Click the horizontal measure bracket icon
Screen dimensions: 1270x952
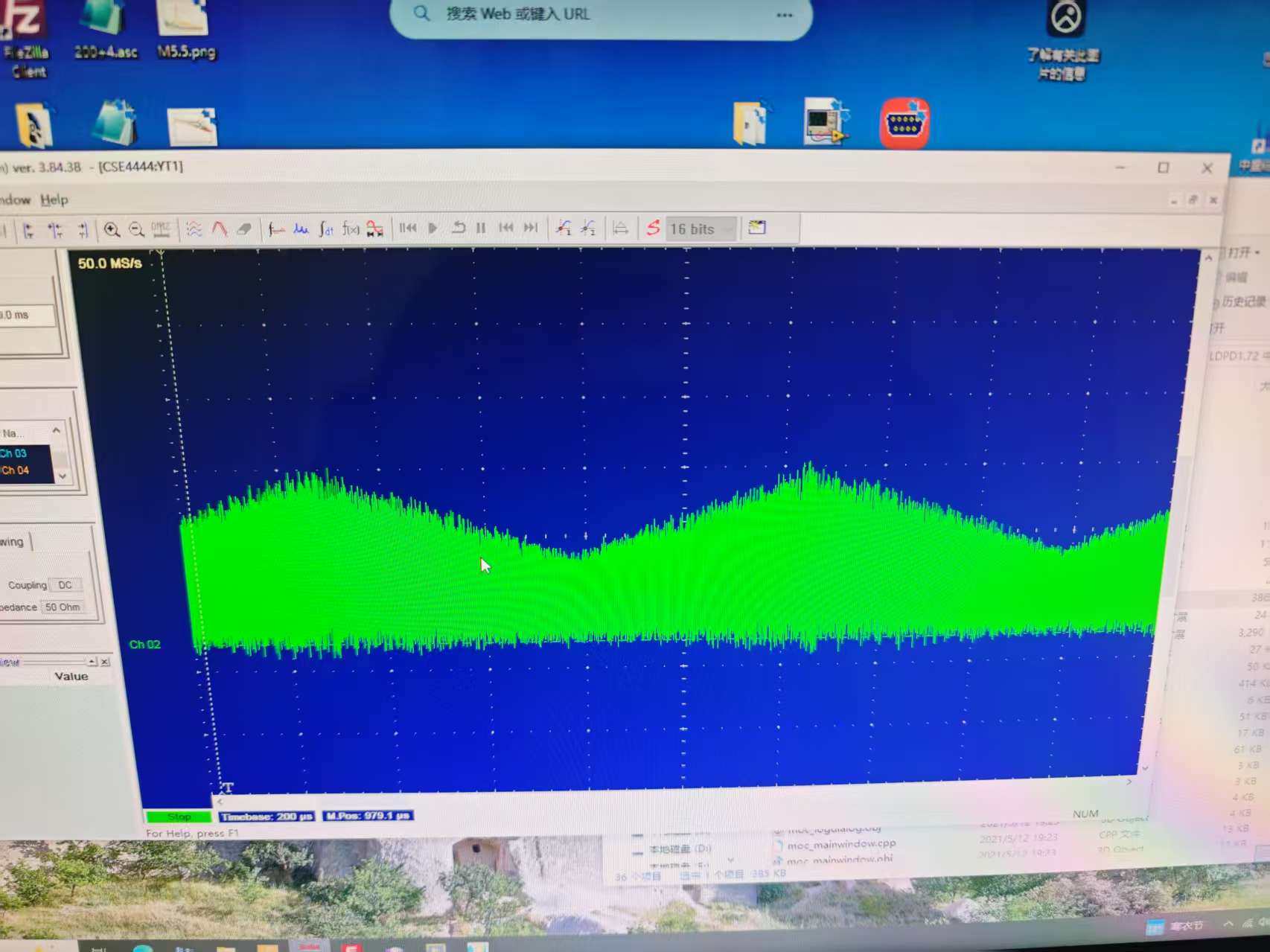(620, 229)
